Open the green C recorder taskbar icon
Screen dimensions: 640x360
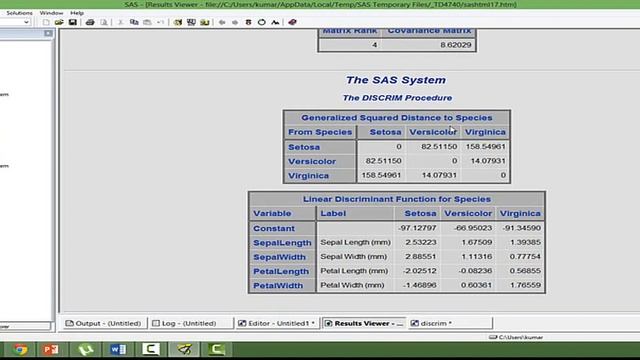[x=217, y=349]
